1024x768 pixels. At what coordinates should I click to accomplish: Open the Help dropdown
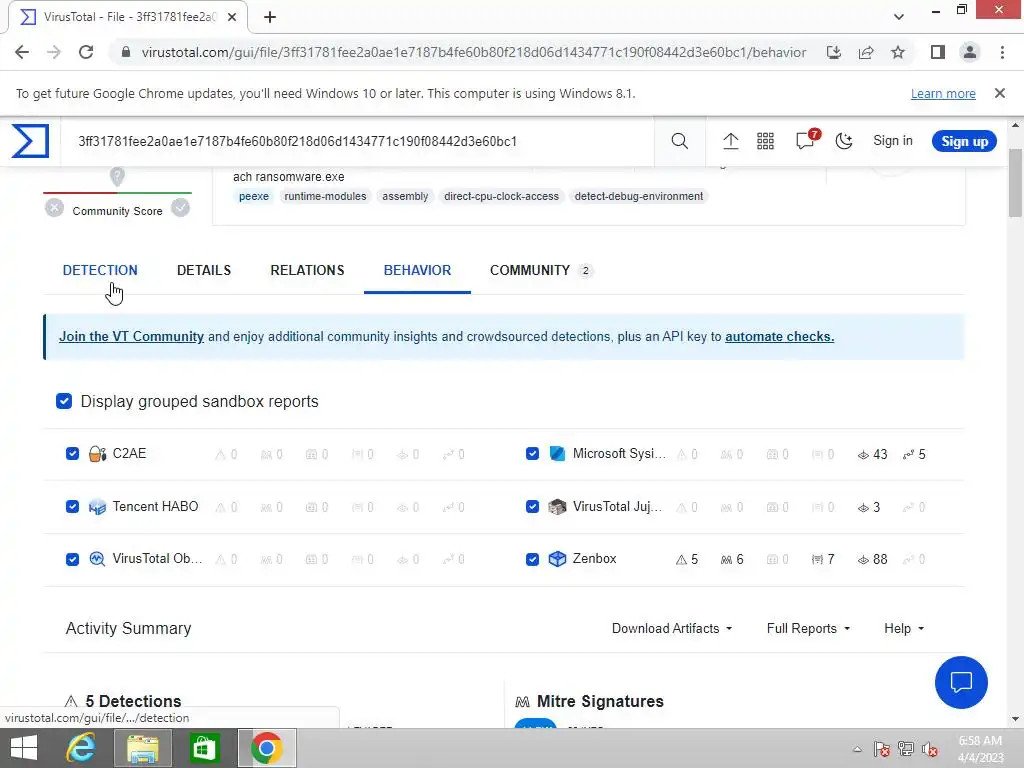pyautogui.click(x=904, y=628)
